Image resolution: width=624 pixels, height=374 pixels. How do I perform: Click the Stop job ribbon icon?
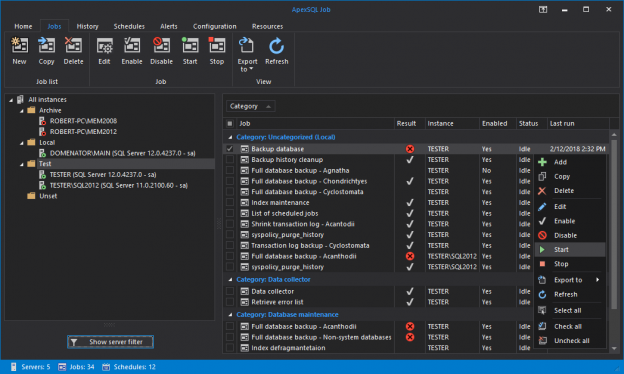(216, 45)
